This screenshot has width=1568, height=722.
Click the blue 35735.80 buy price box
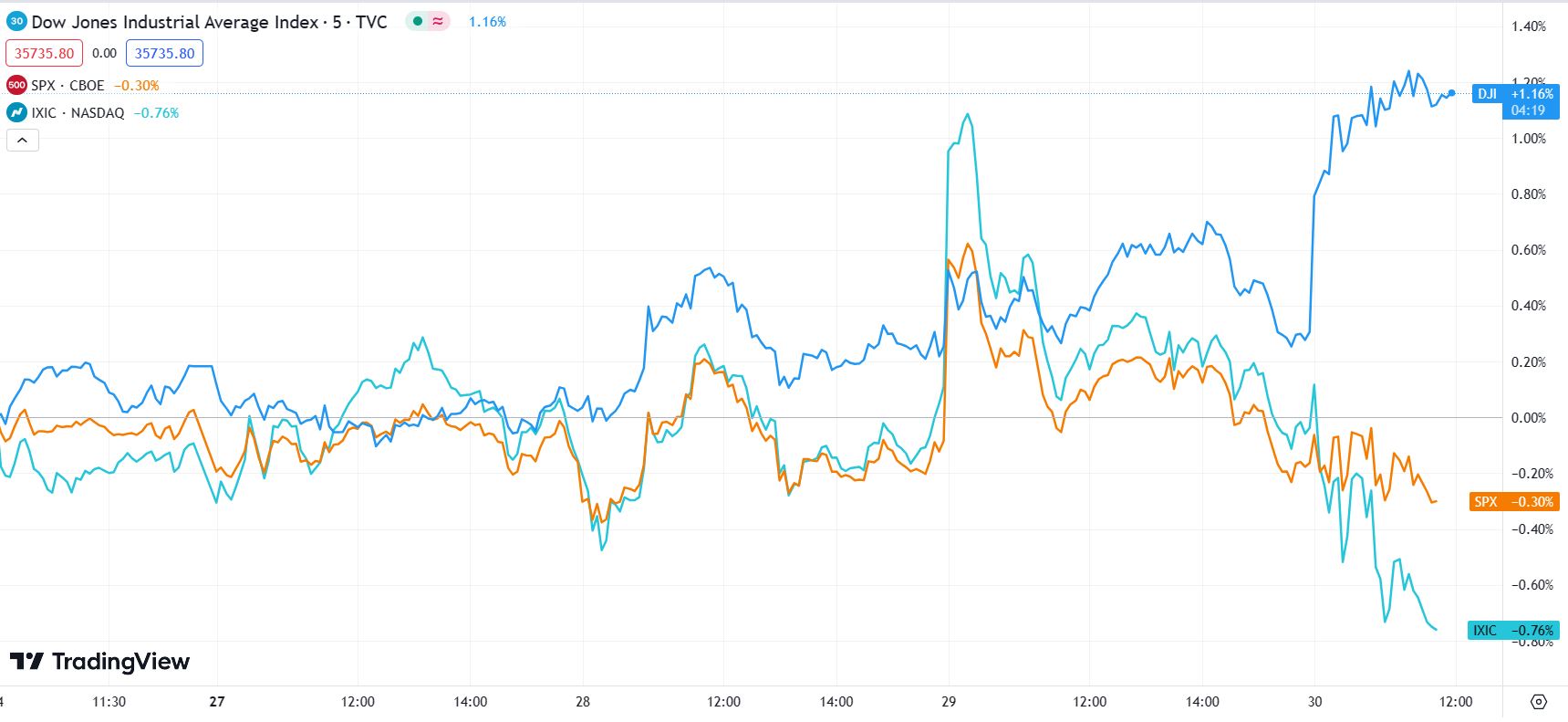coord(164,53)
